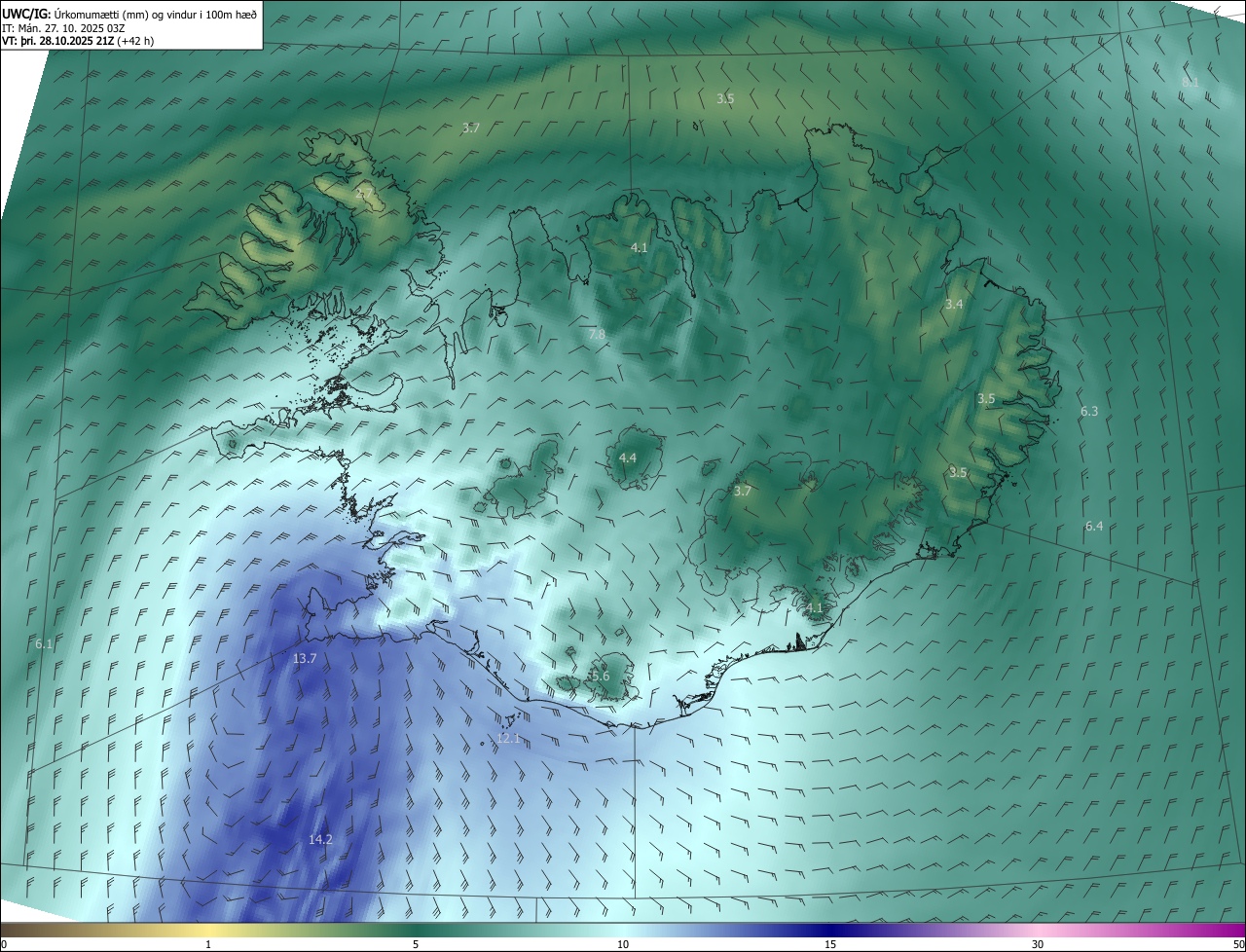Click the 7.8 precipitation value
The image size is (1246, 952).
pyautogui.click(x=597, y=335)
